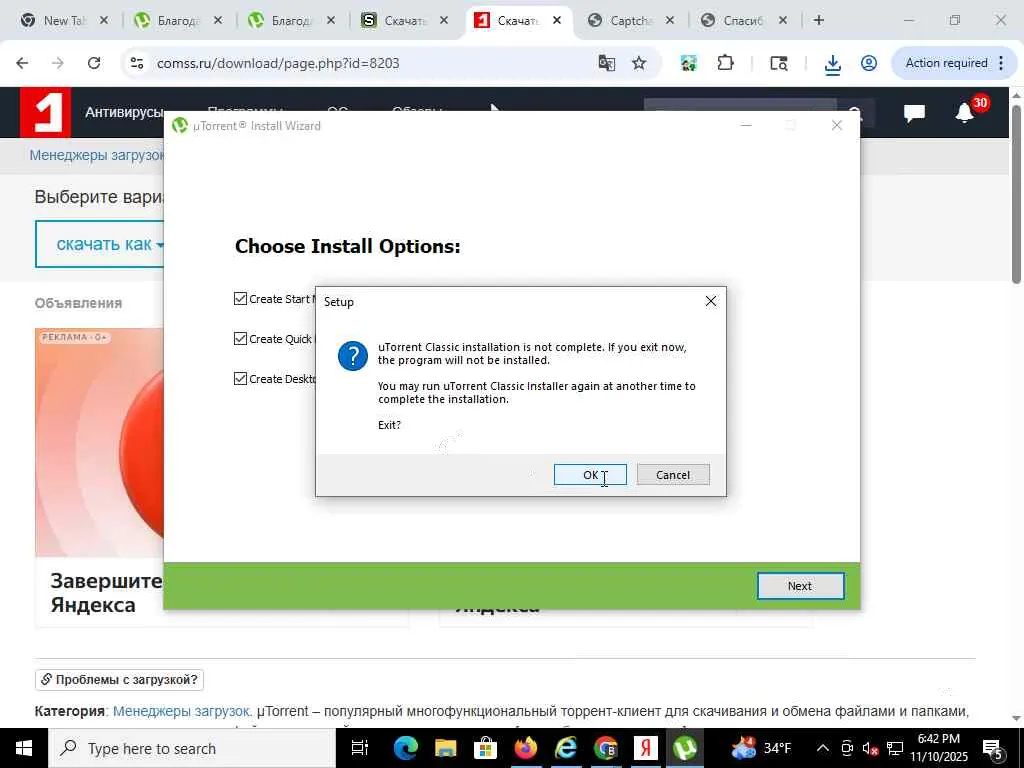Open Firefox from taskbar
The image size is (1024, 768).
(526, 748)
